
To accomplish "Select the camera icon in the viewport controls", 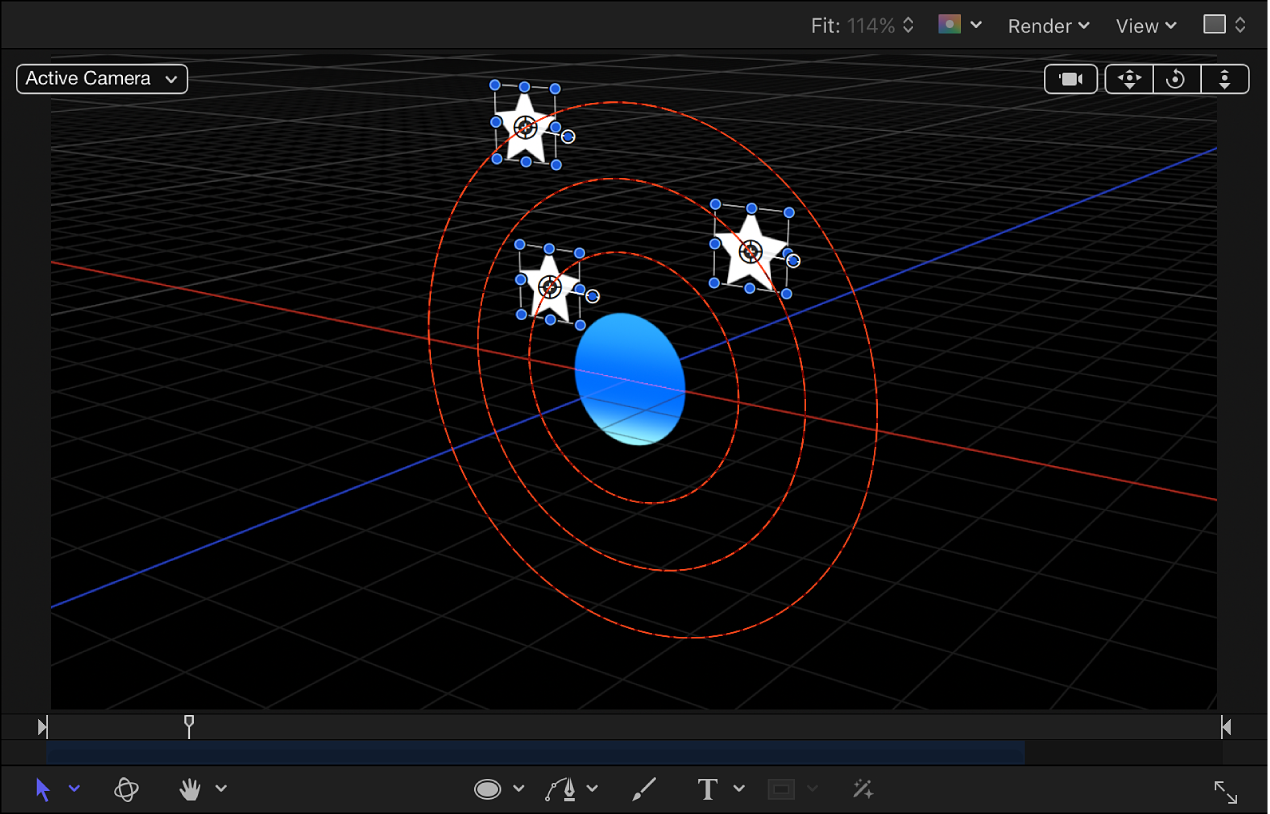I will click(x=1070, y=78).
